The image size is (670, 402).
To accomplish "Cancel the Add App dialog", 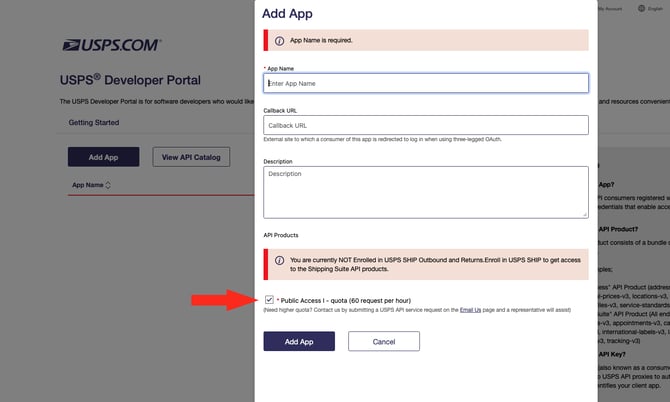I will [383, 341].
